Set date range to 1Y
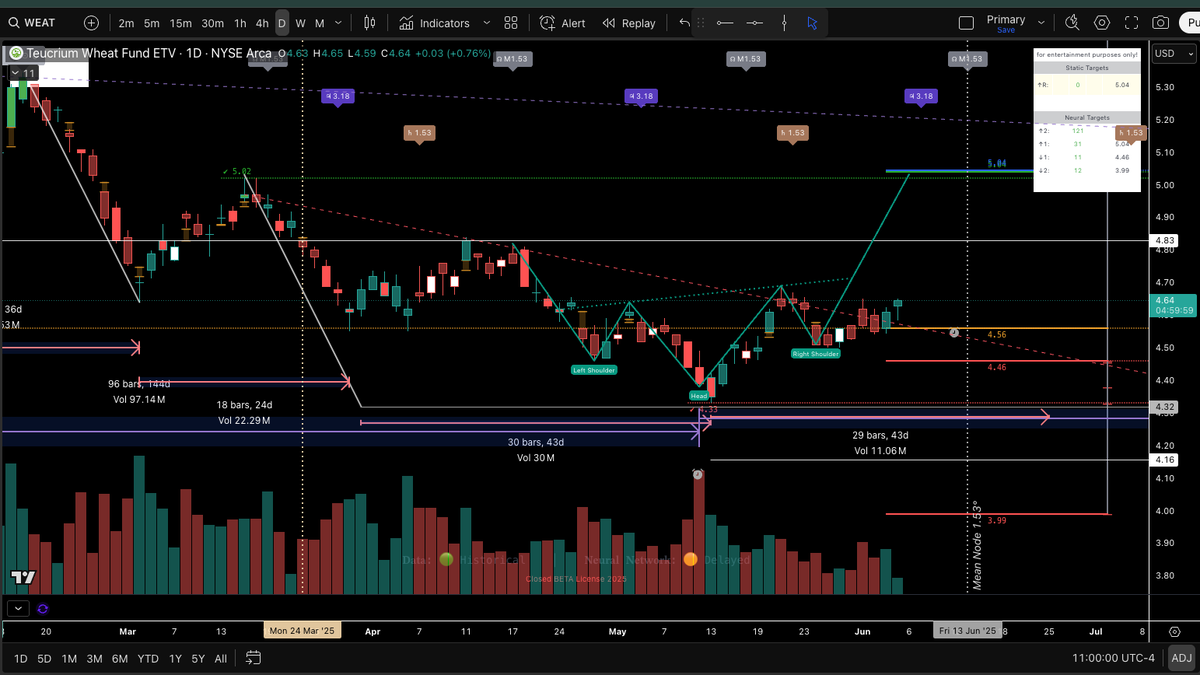The image size is (1200, 675). click(x=175, y=658)
